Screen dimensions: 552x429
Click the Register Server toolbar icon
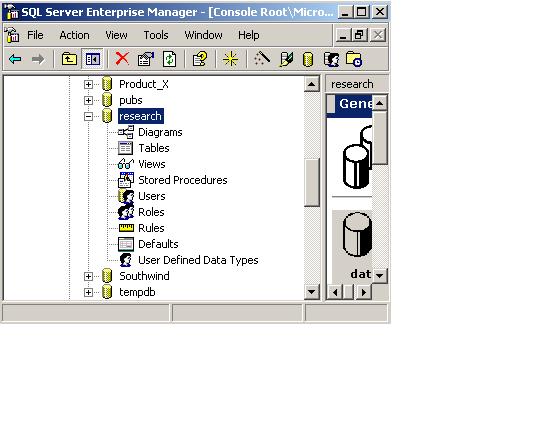tap(286, 59)
